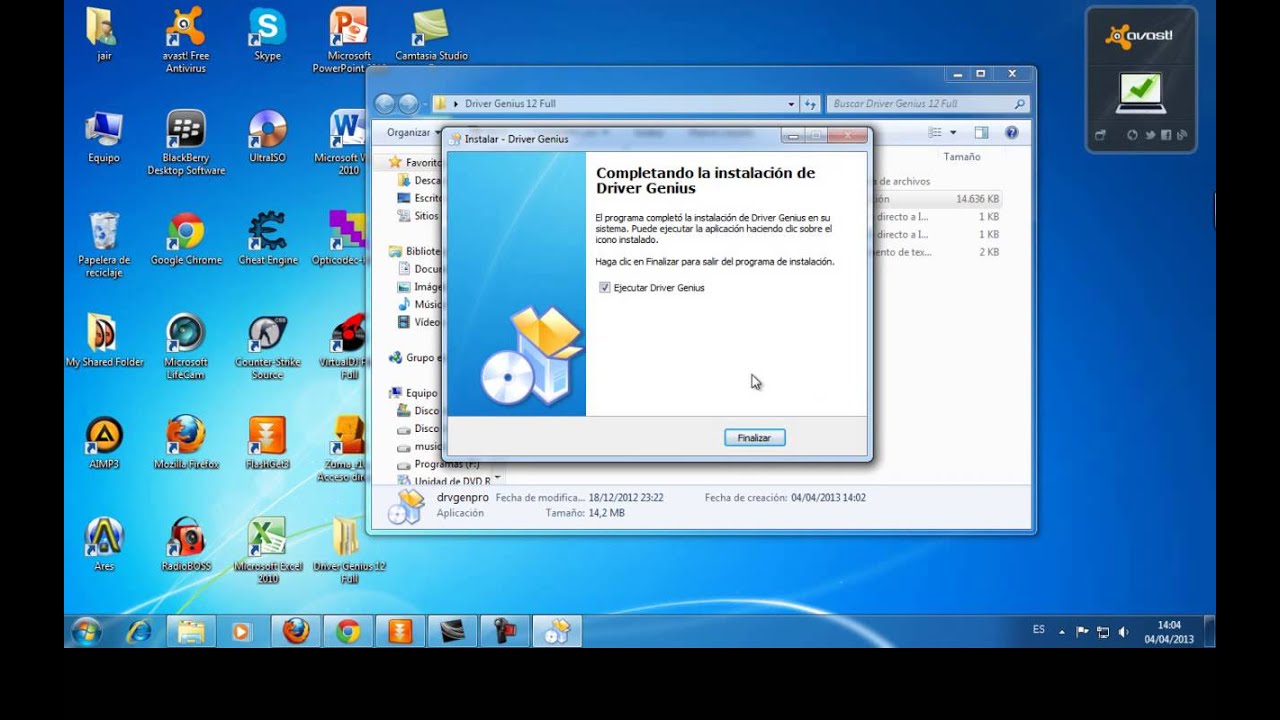Image resolution: width=1280 pixels, height=720 pixels.
Task: Open the jair user folder icon
Action: point(104,35)
